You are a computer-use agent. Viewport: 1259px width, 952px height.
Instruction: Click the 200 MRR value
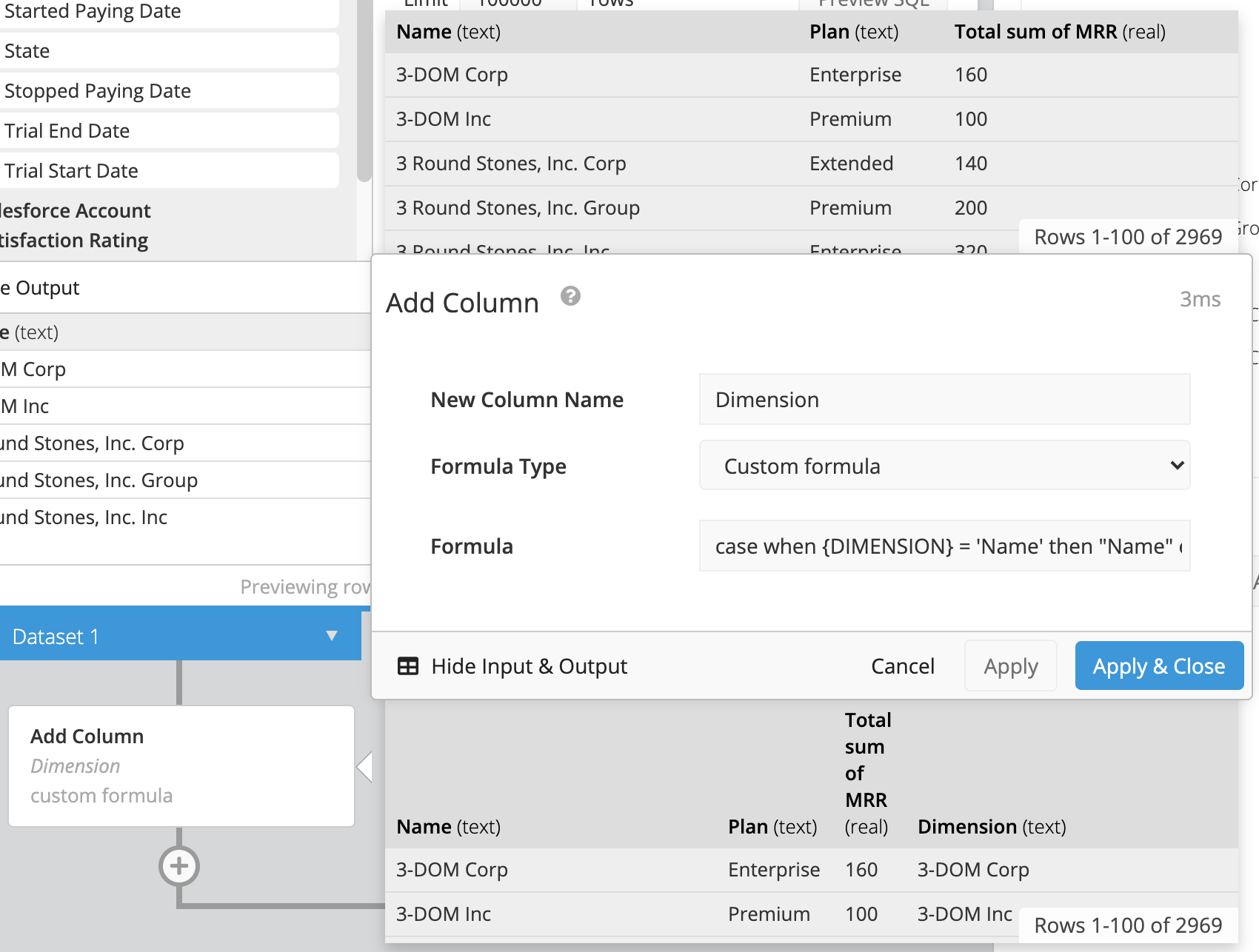[x=971, y=208]
